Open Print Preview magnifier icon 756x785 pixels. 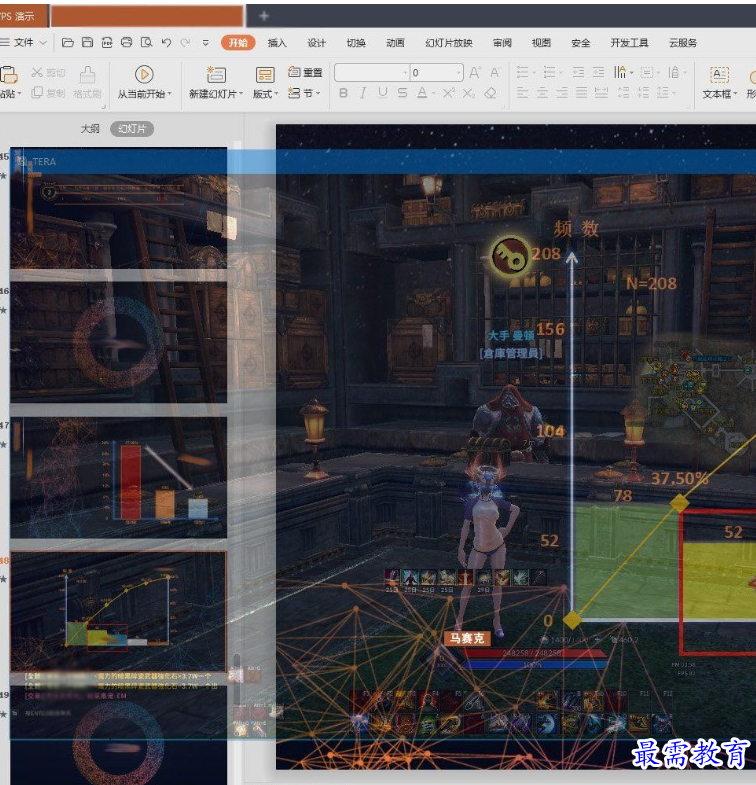146,43
